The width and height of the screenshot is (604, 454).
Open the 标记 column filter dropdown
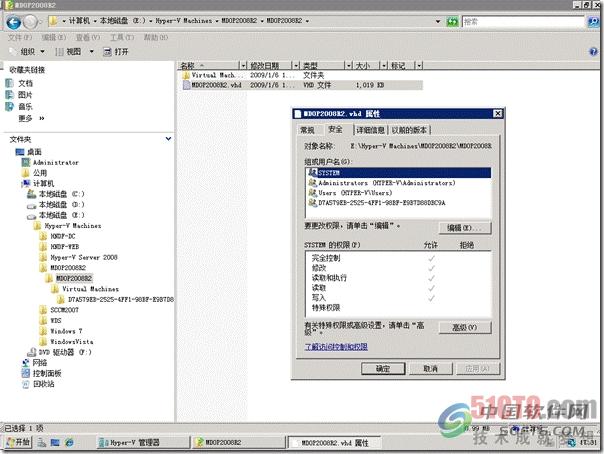419,65
